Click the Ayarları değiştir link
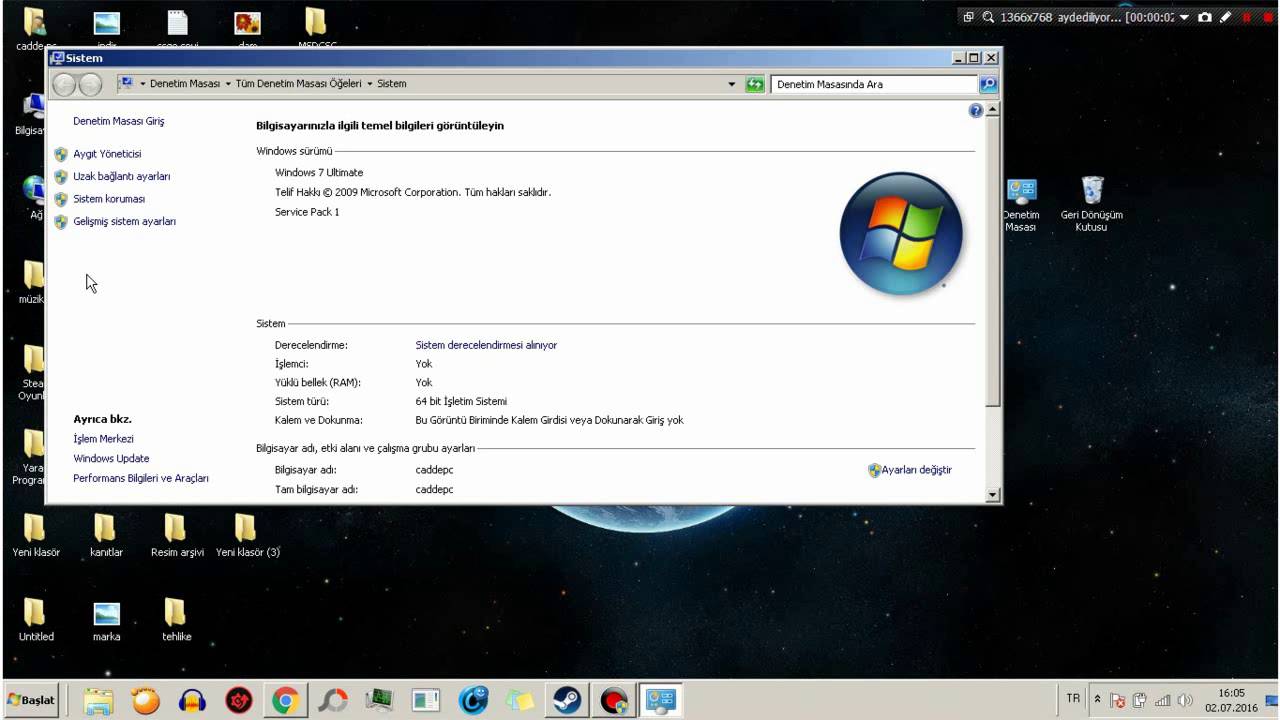Image resolution: width=1280 pixels, height=720 pixels. point(916,470)
